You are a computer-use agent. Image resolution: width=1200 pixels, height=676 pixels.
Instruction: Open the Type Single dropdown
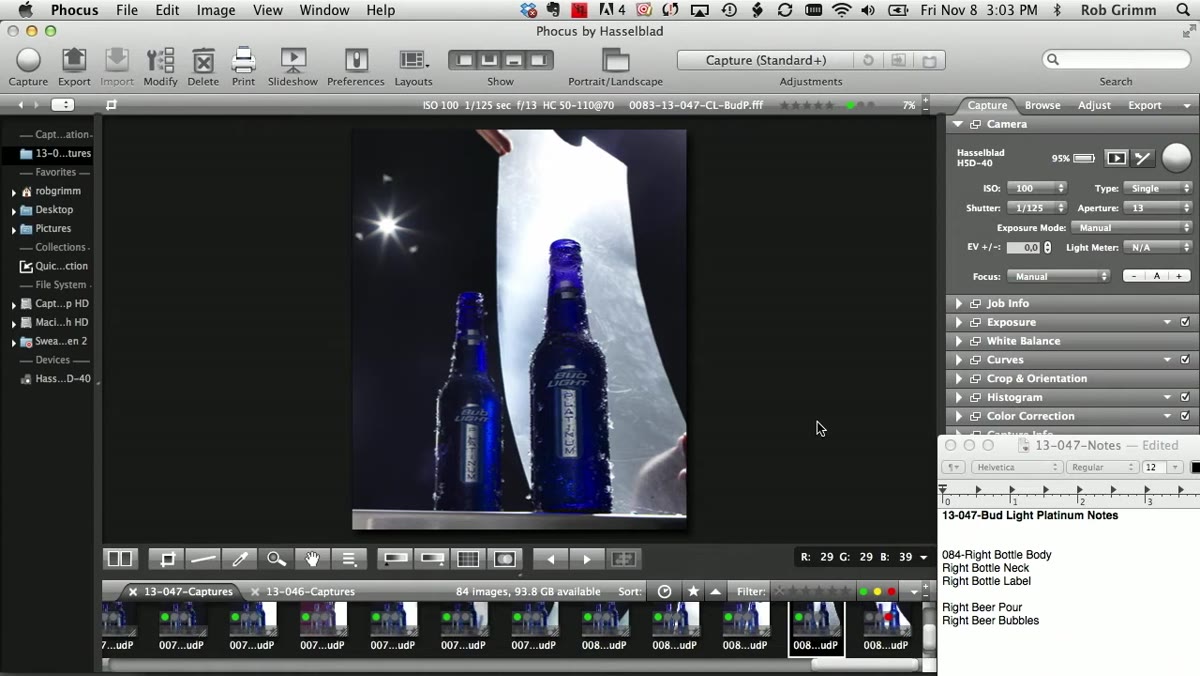[1157, 188]
